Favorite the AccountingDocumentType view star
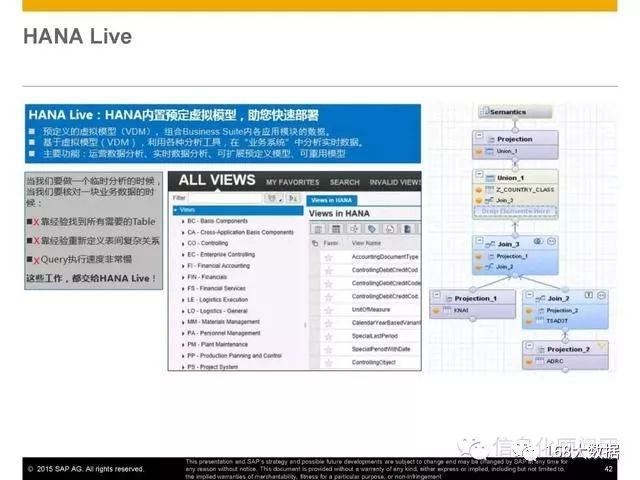 [329, 258]
